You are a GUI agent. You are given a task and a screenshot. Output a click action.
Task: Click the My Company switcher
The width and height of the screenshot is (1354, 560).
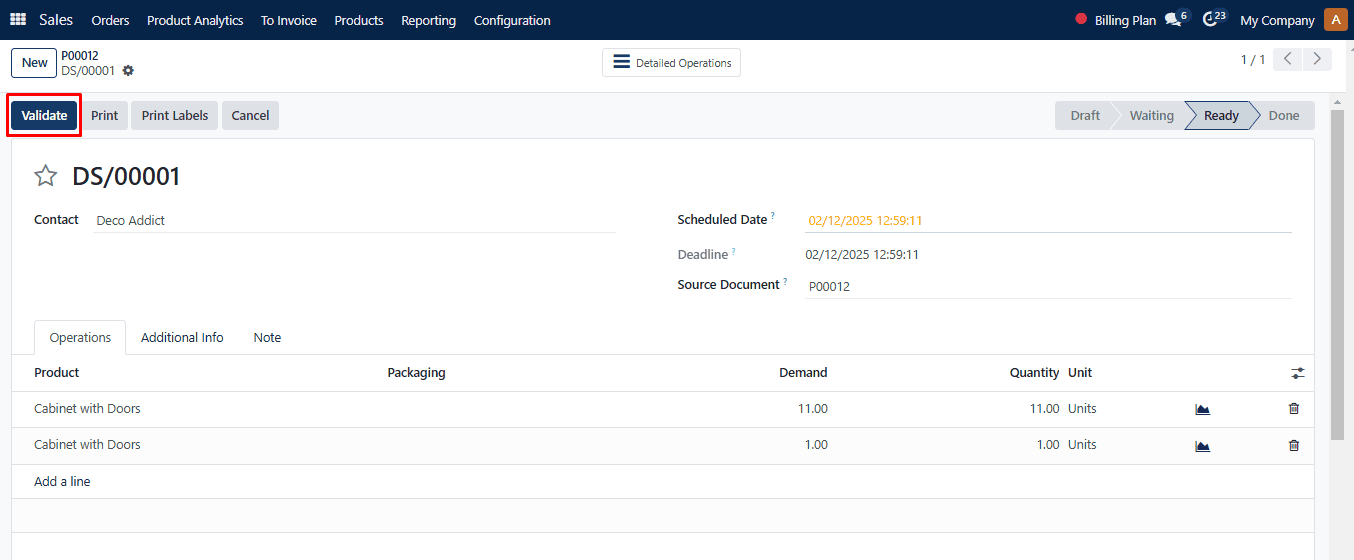tap(1277, 20)
